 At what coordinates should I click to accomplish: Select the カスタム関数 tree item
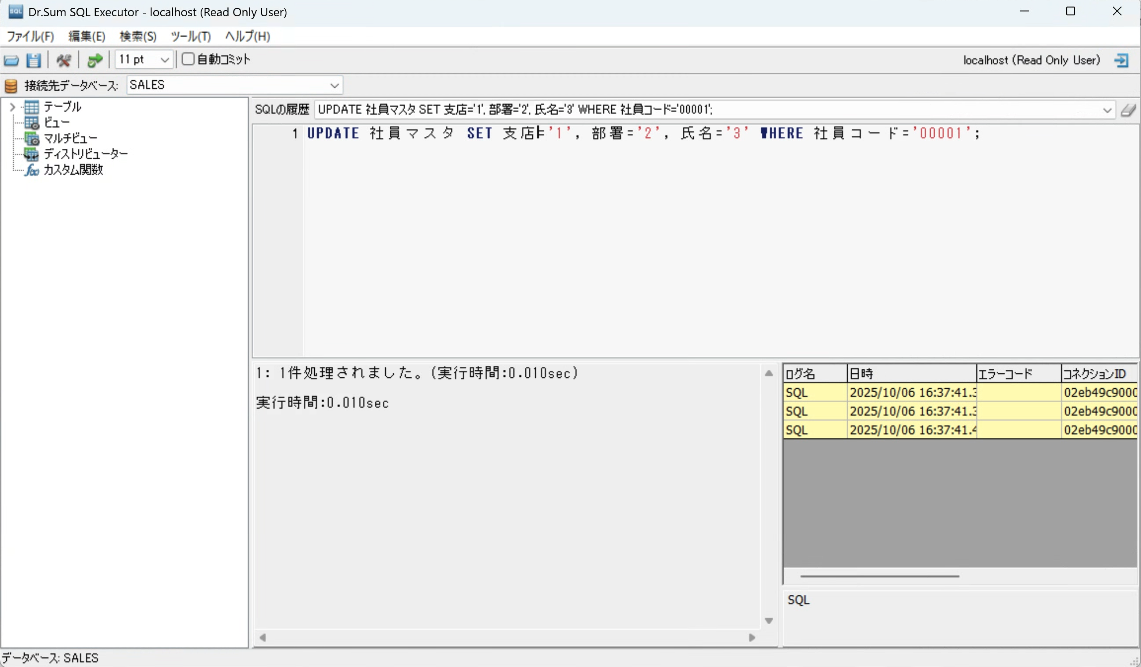[x=72, y=170]
